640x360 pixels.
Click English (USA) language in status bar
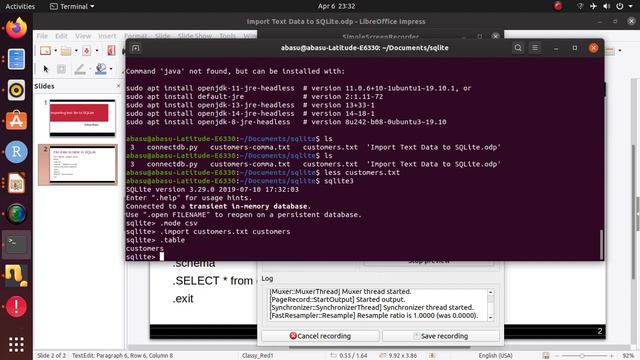496,356
